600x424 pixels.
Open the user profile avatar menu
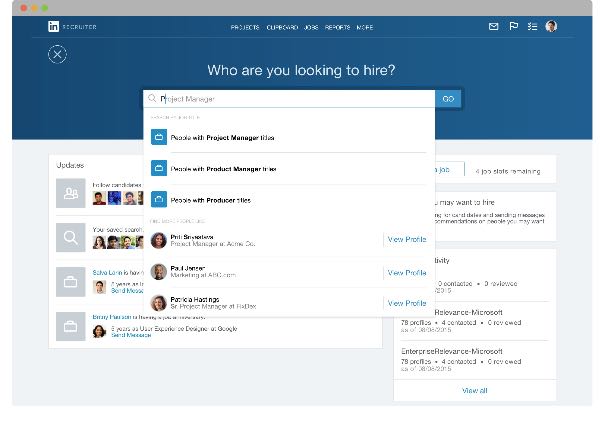pos(551,26)
